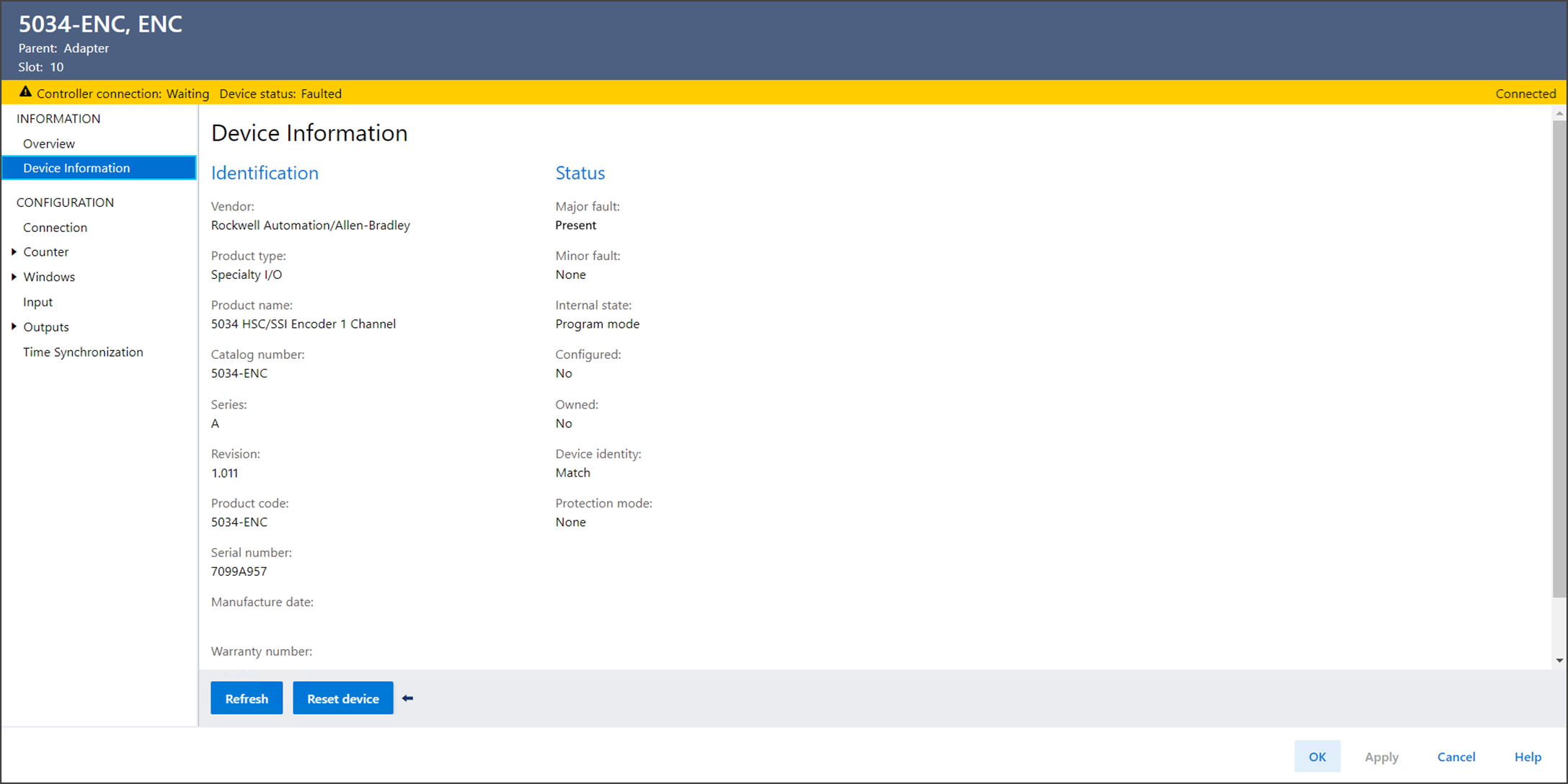
Task: Go to the Input configuration page
Action: pos(37,302)
